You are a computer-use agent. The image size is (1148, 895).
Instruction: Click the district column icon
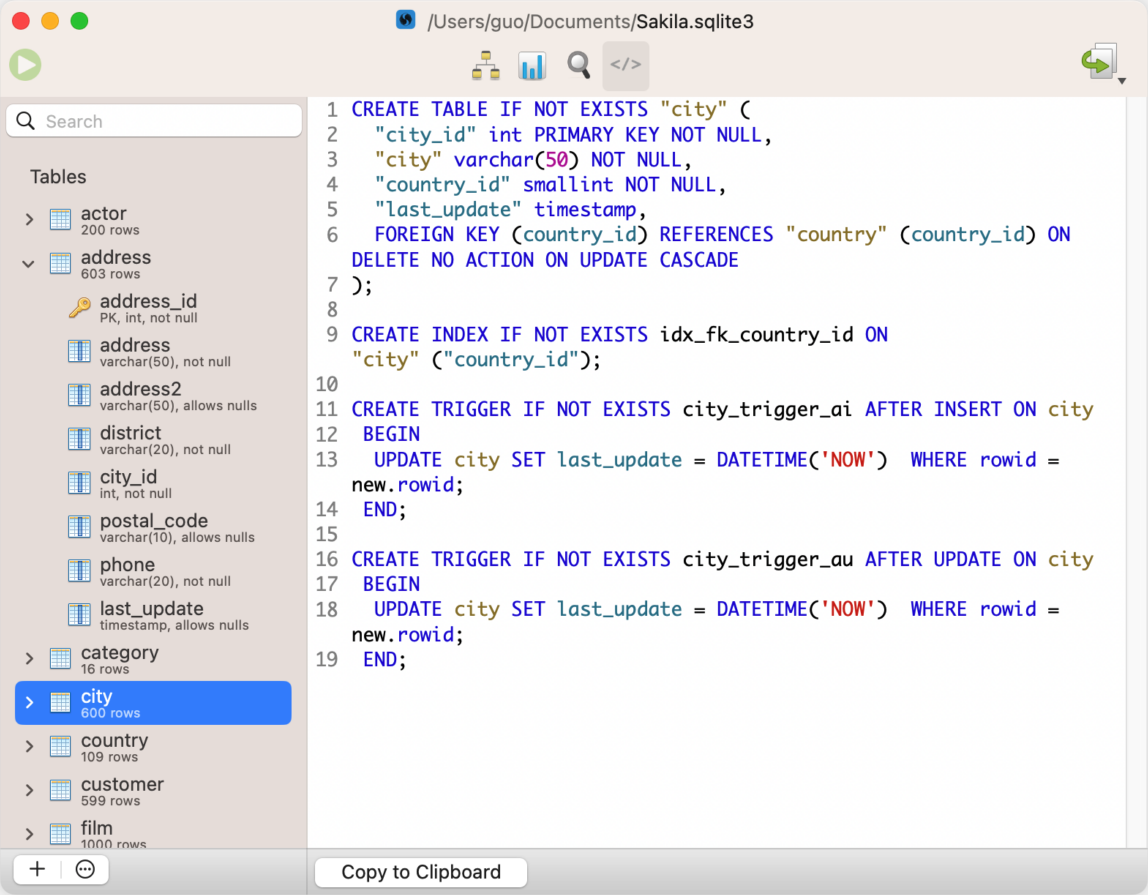(x=79, y=439)
